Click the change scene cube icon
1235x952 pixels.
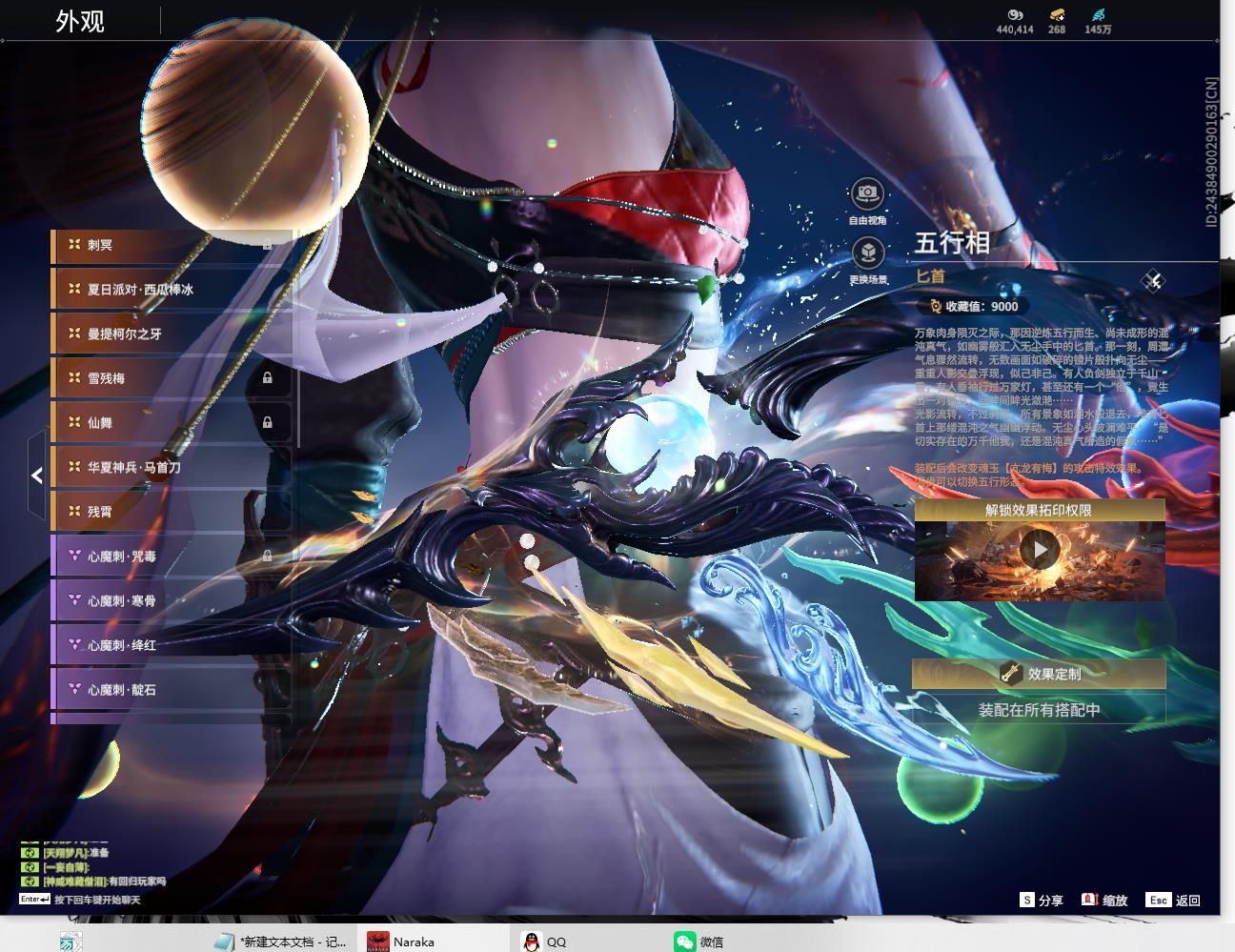pos(867,253)
